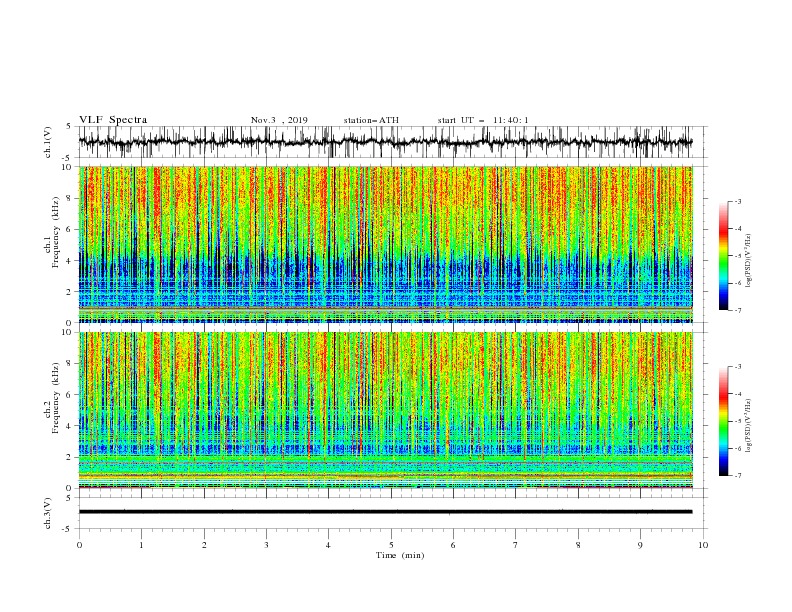Click the time axis tick label "8"
This screenshot has height=612, width=792.
click(578, 545)
